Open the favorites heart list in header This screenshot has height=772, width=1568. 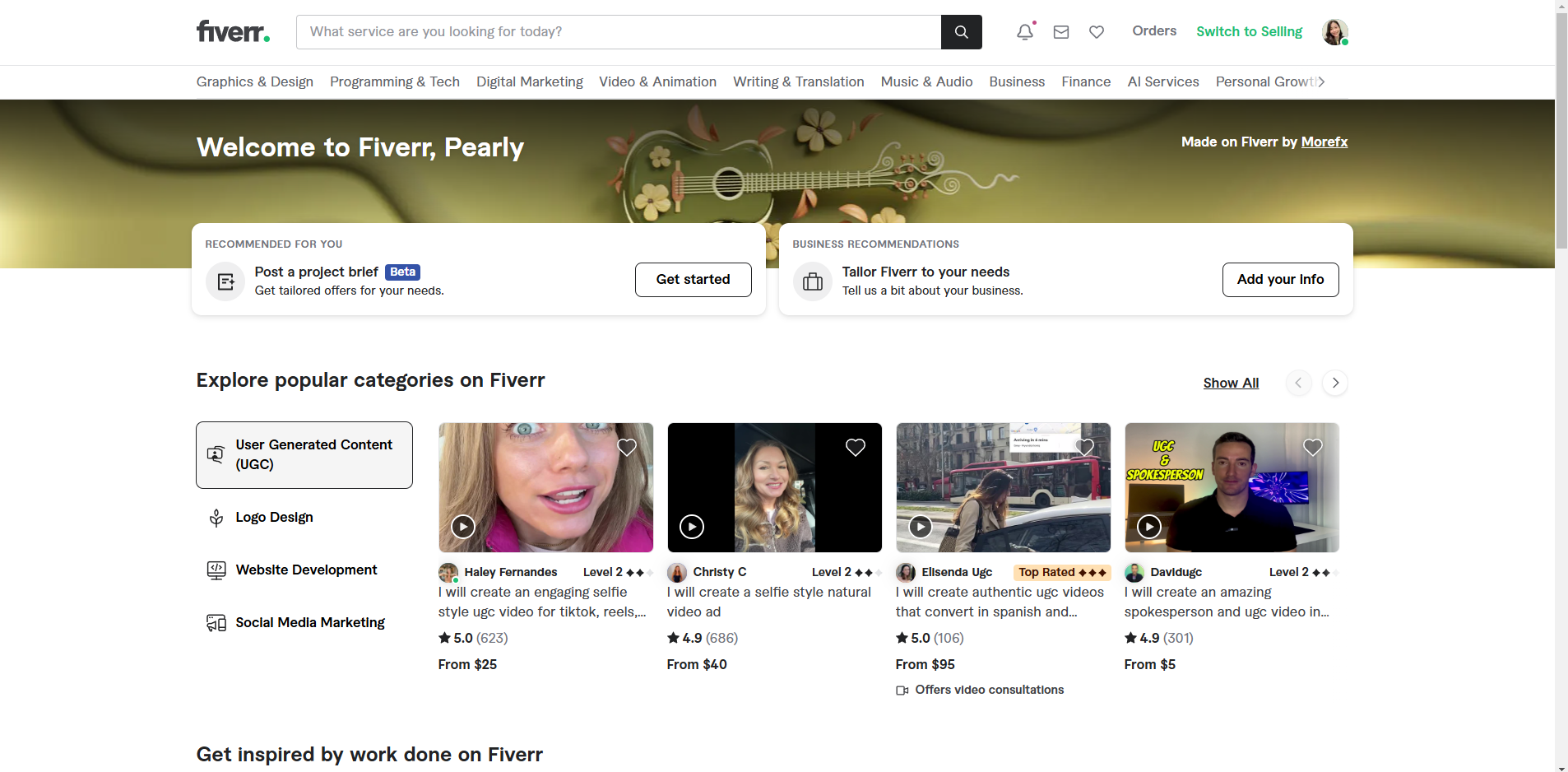tap(1097, 32)
